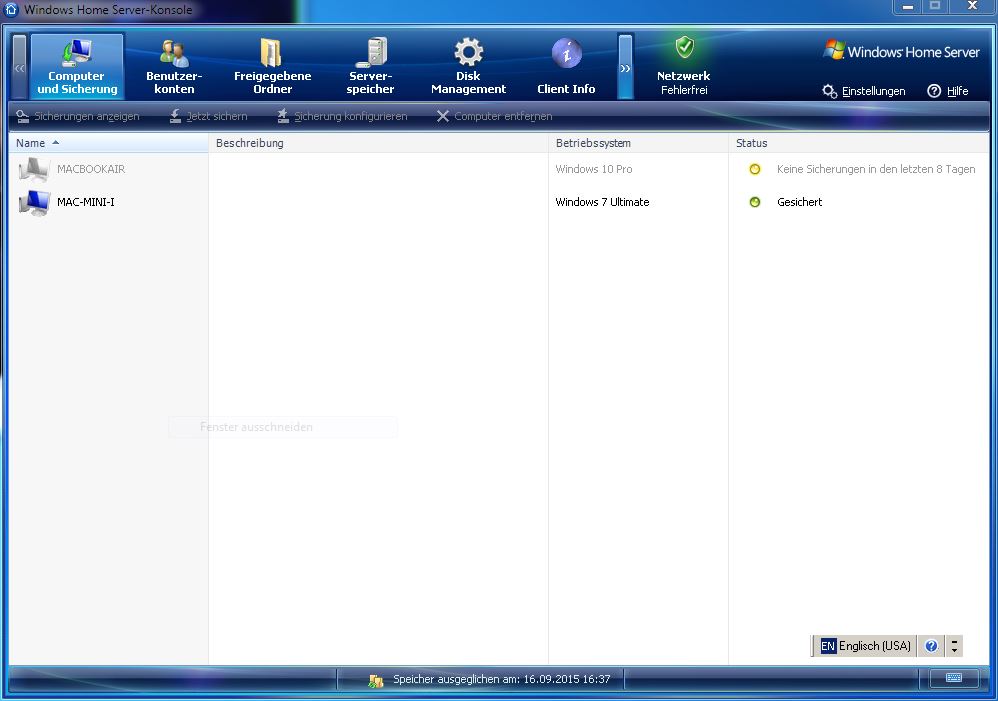Sort by the Status column header
This screenshot has height=701, width=998.
(x=859, y=143)
